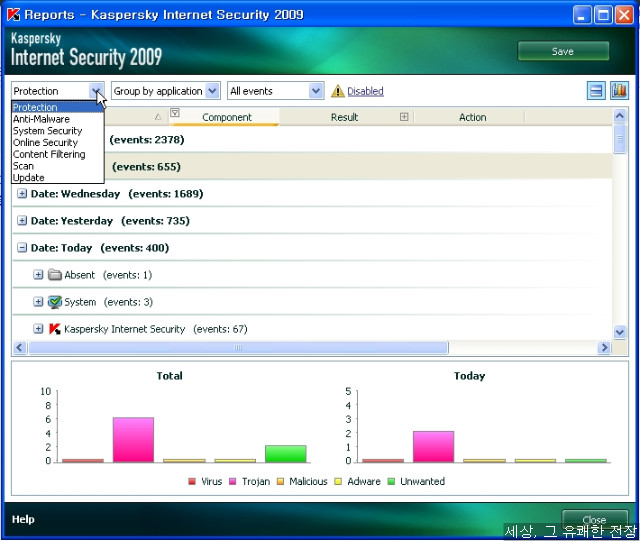
Task: Click the Trojan bar in Total chart
Action: point(133,440)
